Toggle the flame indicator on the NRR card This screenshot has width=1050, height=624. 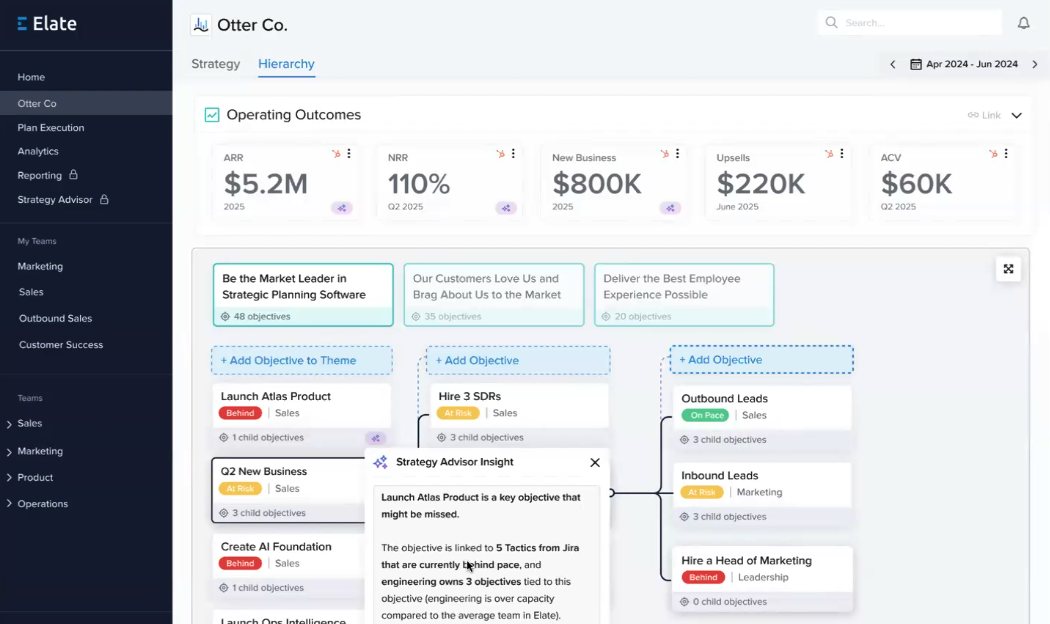tap(498, 155)
